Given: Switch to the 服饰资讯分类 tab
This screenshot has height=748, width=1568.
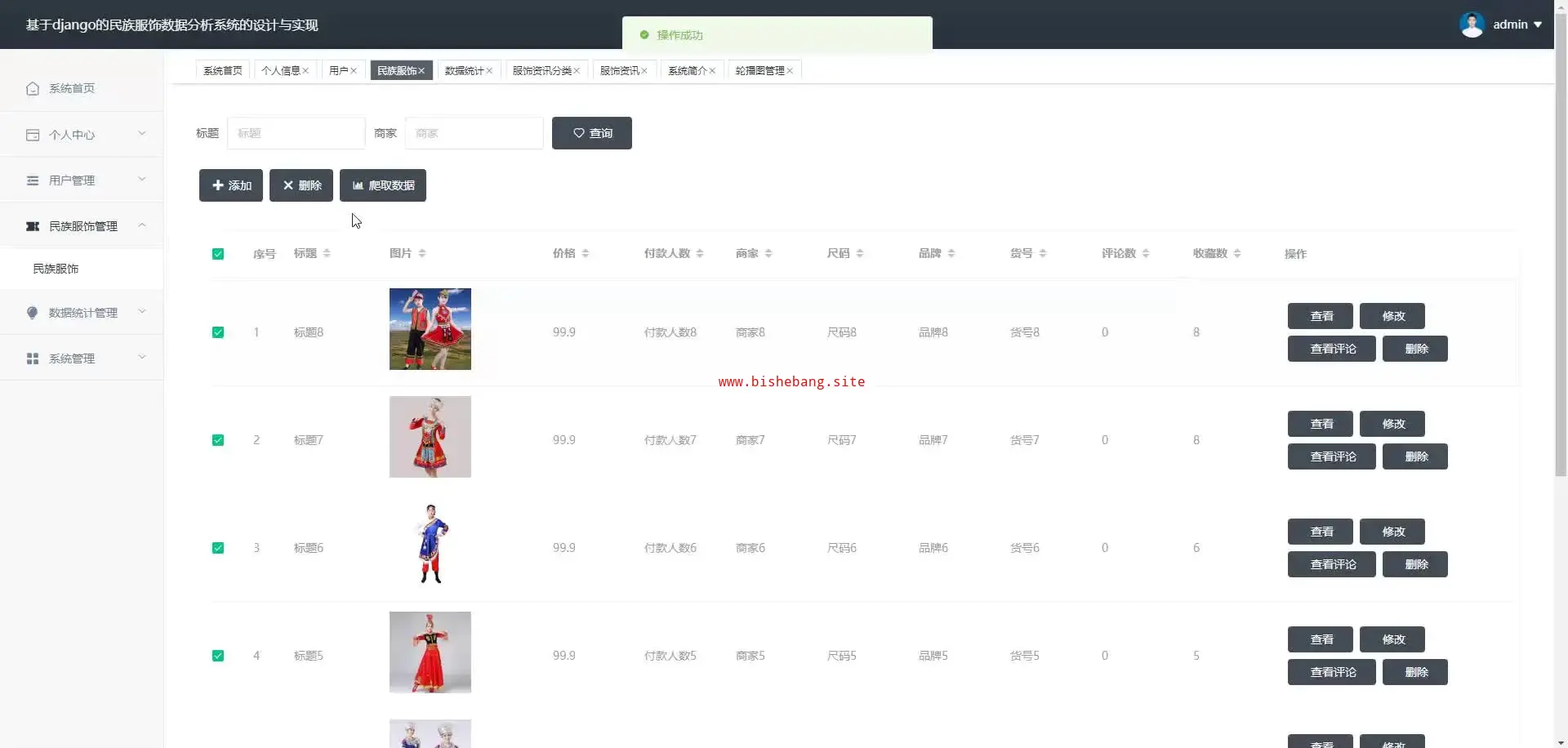Looking at the screenshot, I should pos(541,71).
